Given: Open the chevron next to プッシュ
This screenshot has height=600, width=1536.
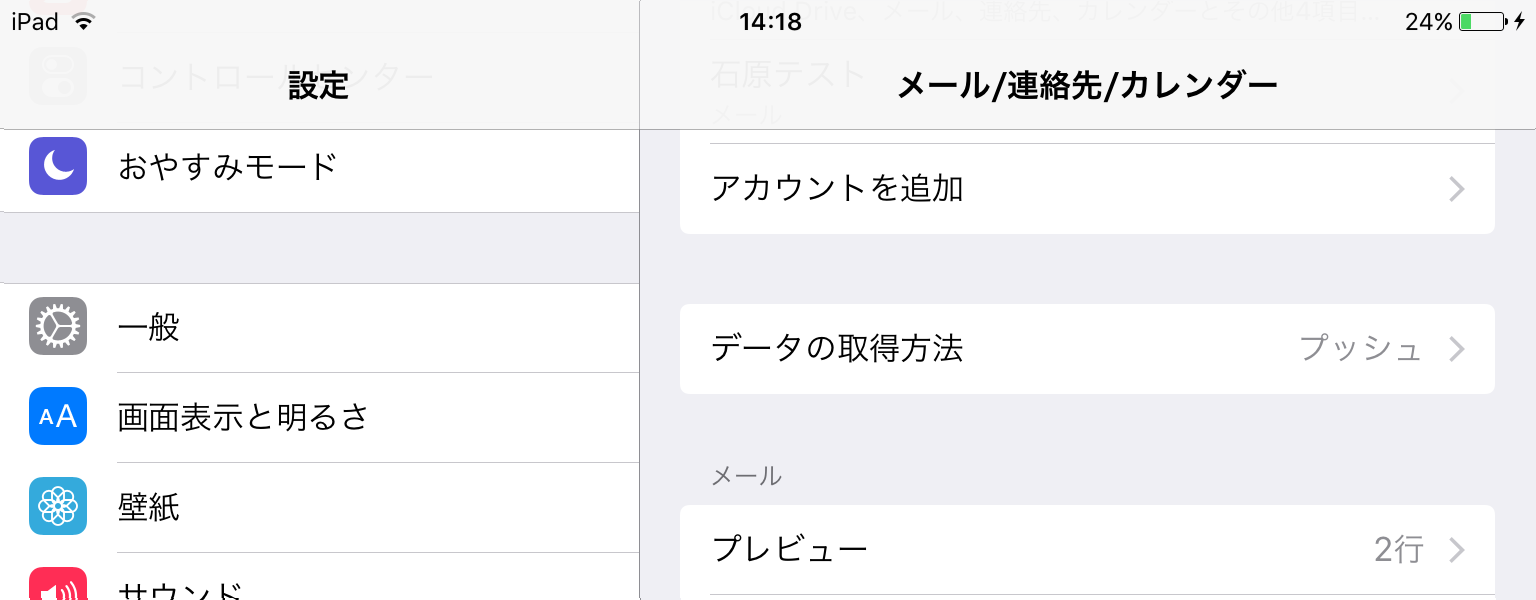Looking at the screenshot, I should (1457, 349).
